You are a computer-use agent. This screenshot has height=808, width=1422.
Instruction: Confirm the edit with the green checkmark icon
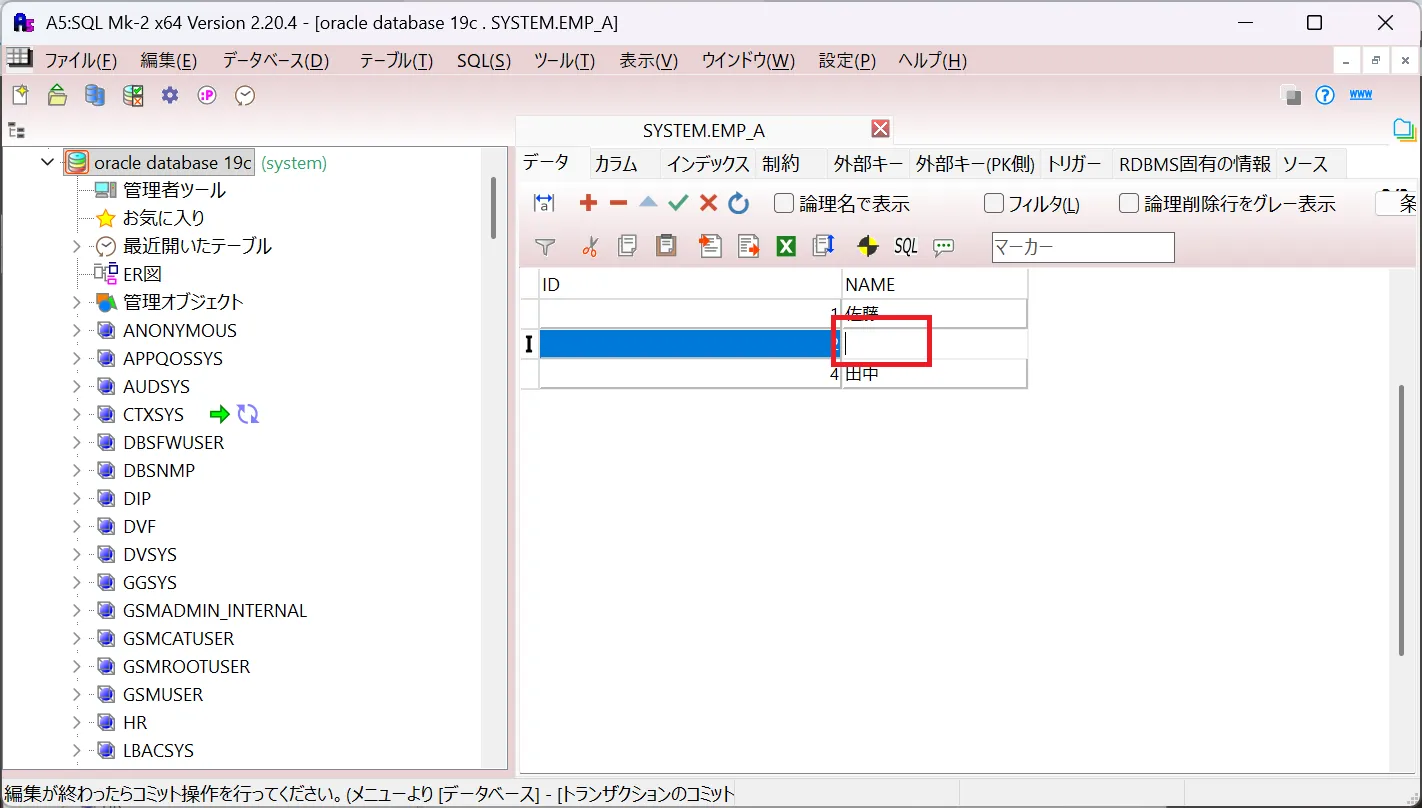coord(678,203)
